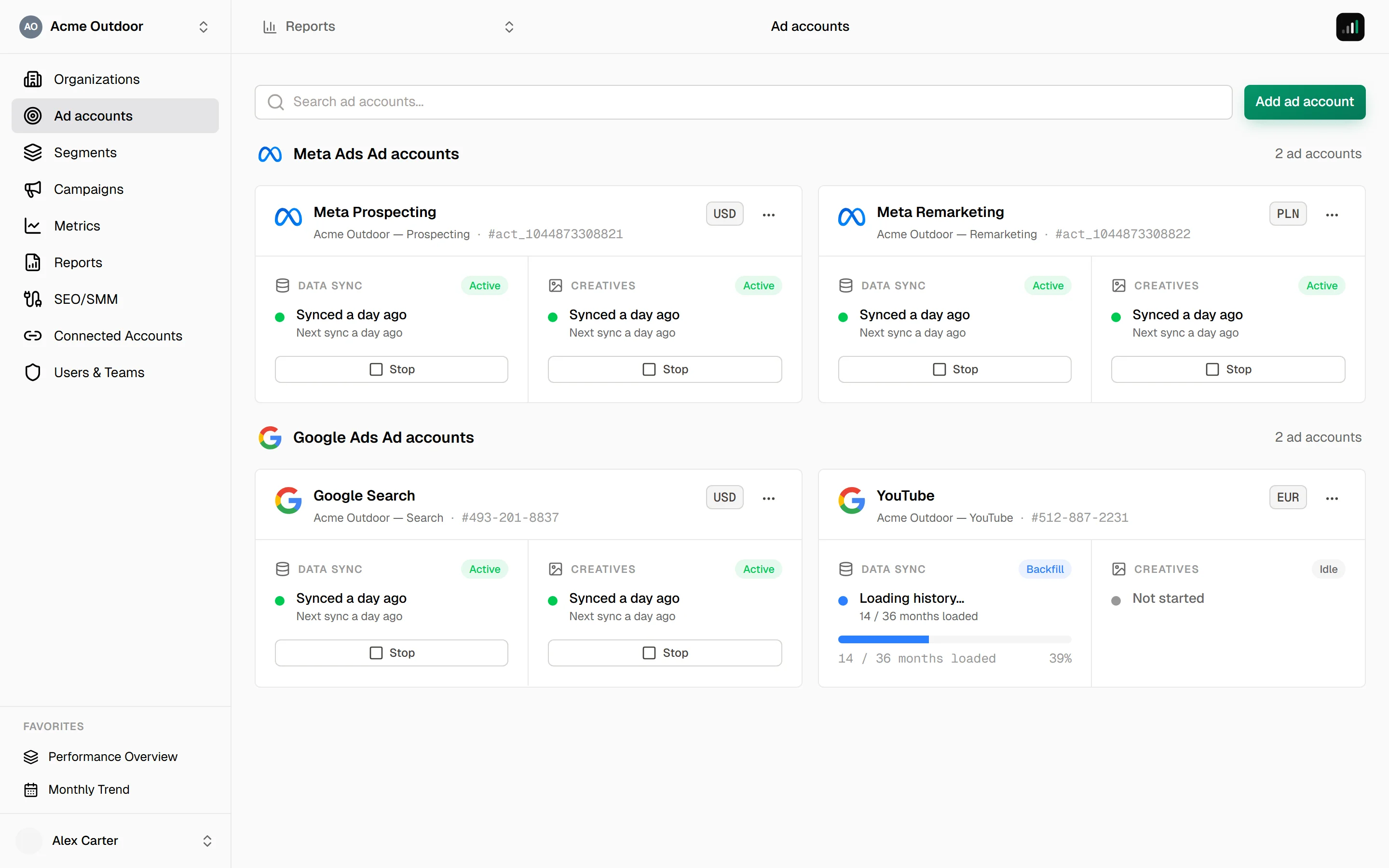Click the Data Sync database icon on YouTube card
Viewport: 1389px width, 868px height.
pos(845,569)
